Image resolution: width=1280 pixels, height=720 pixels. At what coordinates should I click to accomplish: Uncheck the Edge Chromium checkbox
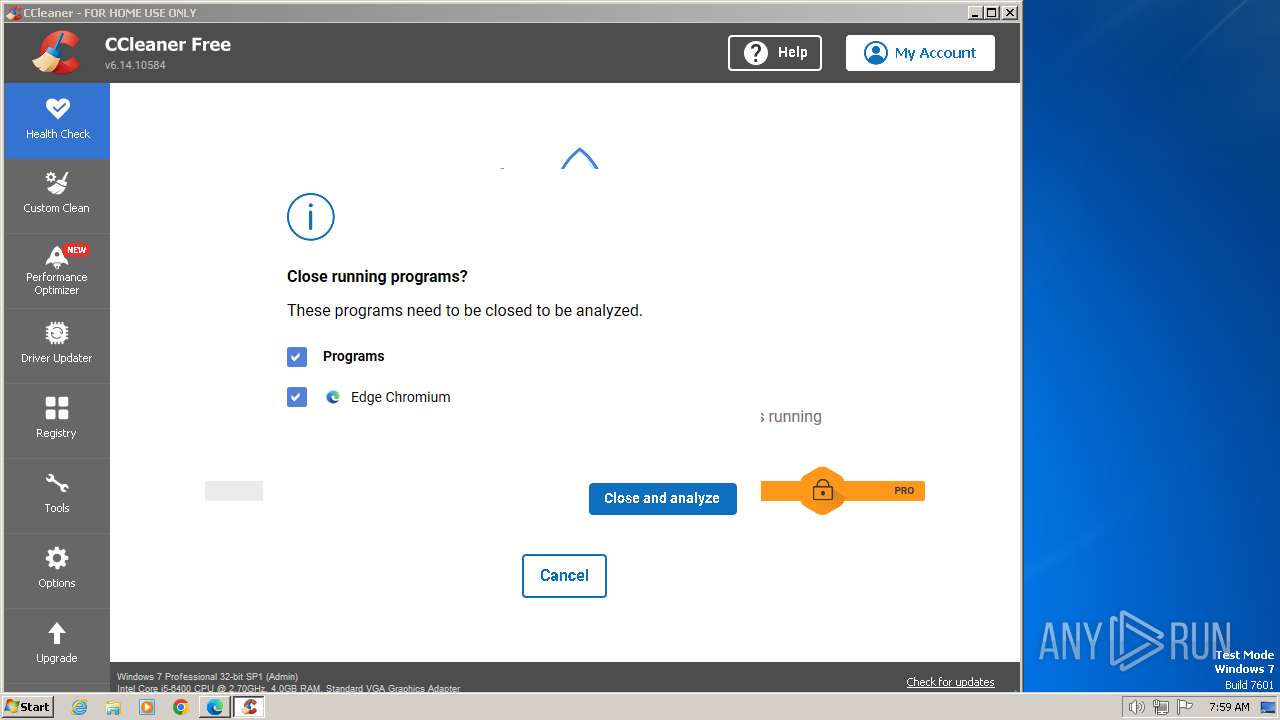(297, 397)
